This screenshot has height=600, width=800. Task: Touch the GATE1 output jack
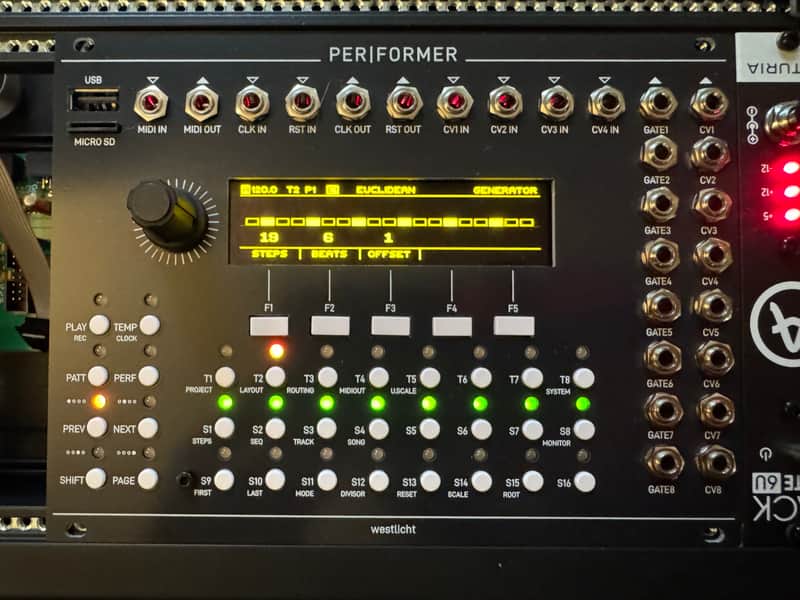click(x=658, y=103)
